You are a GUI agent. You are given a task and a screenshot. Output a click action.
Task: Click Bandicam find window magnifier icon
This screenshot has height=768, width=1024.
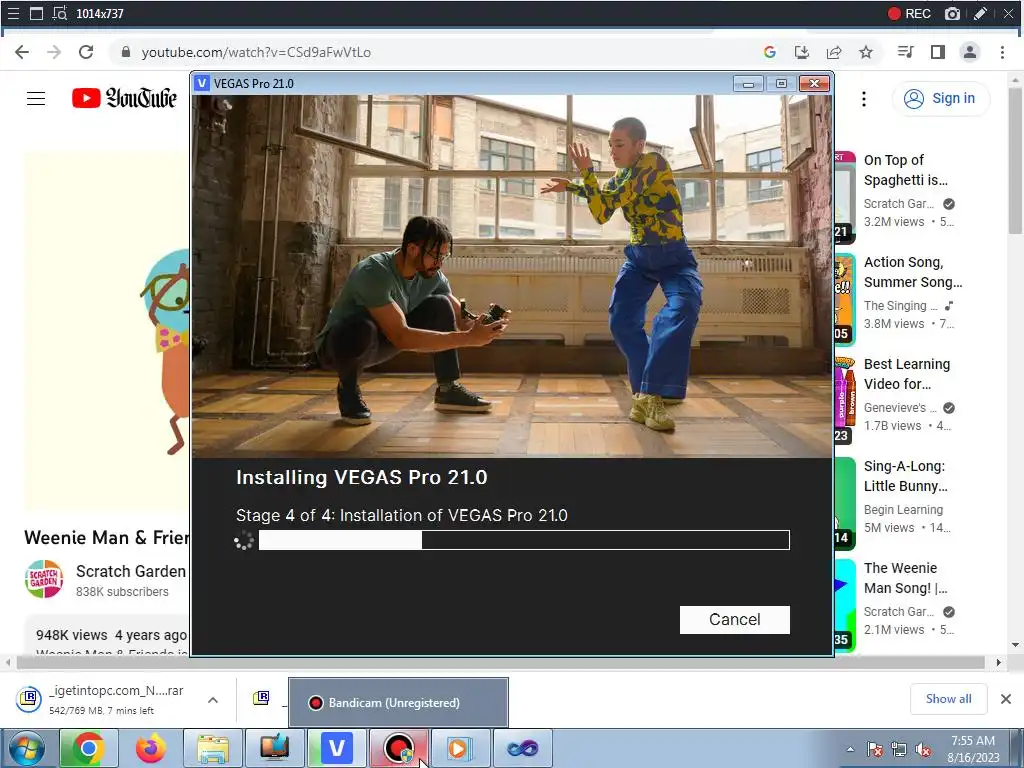[x=59, y=13]
